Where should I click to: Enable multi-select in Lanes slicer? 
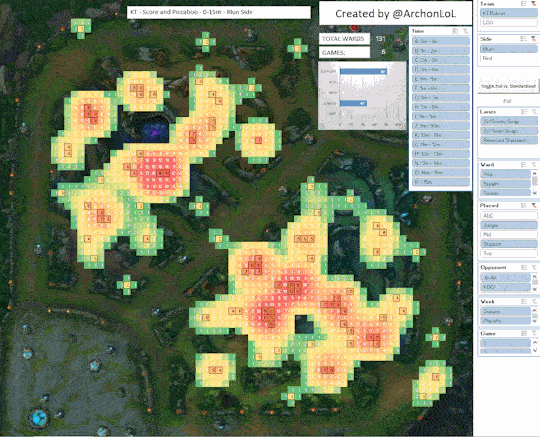tap(525, 112)
